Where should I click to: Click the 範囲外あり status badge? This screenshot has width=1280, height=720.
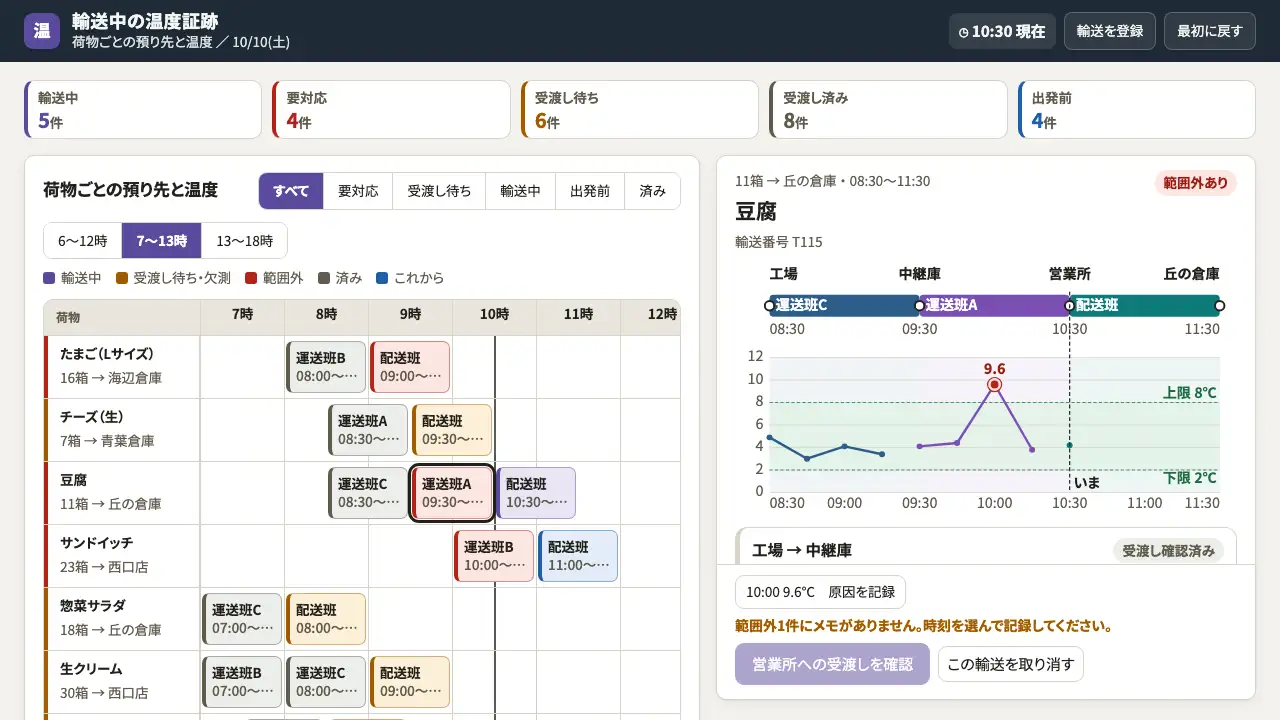(1195, 183)
